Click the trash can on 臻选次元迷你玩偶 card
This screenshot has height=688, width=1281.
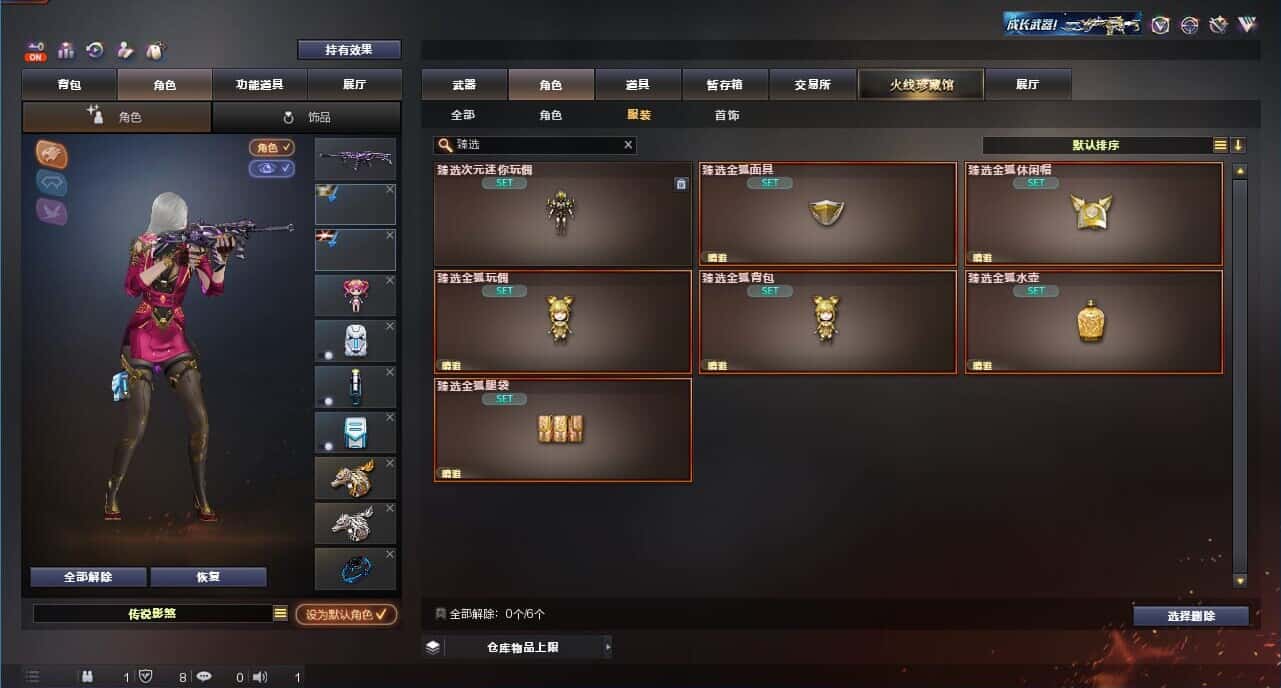click(681, 184)
